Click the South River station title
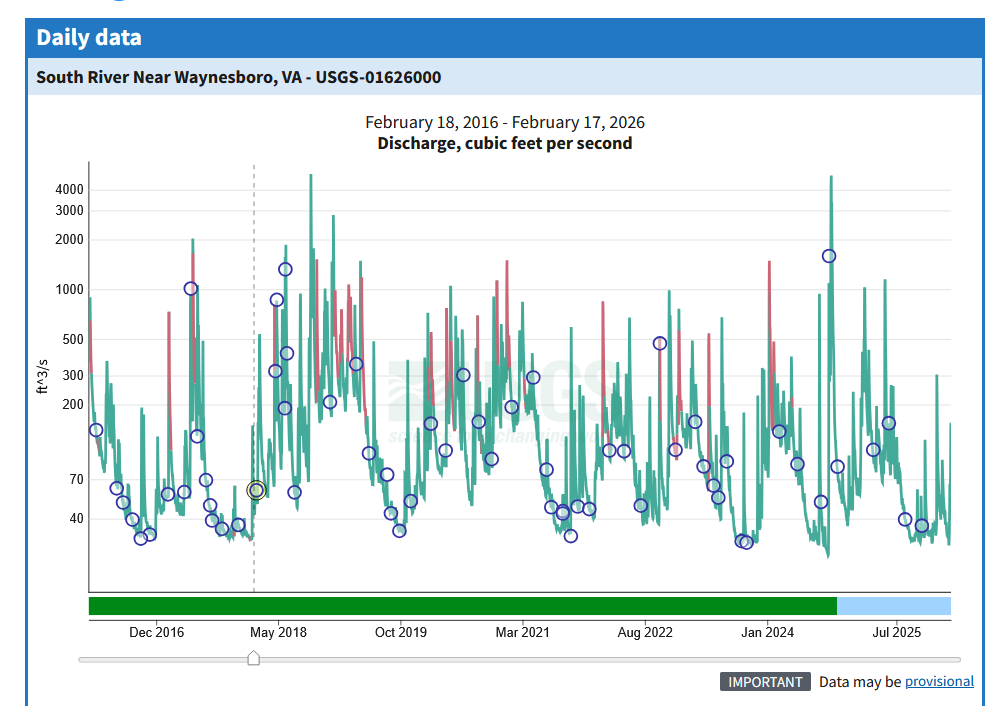The height and width of the screenshot is (706, 998). pyautogui.click(x=238, y=77)
